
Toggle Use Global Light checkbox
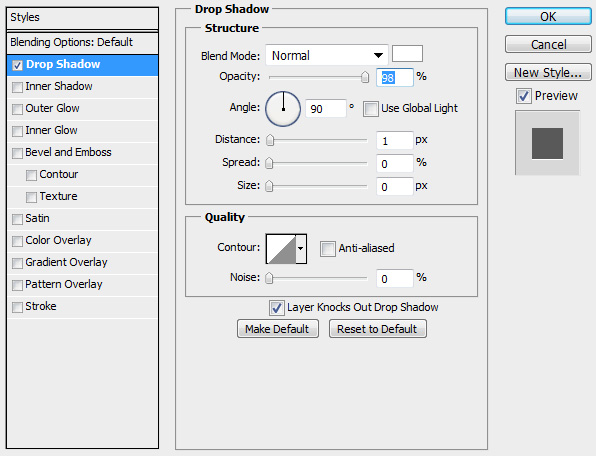(371, 109)
